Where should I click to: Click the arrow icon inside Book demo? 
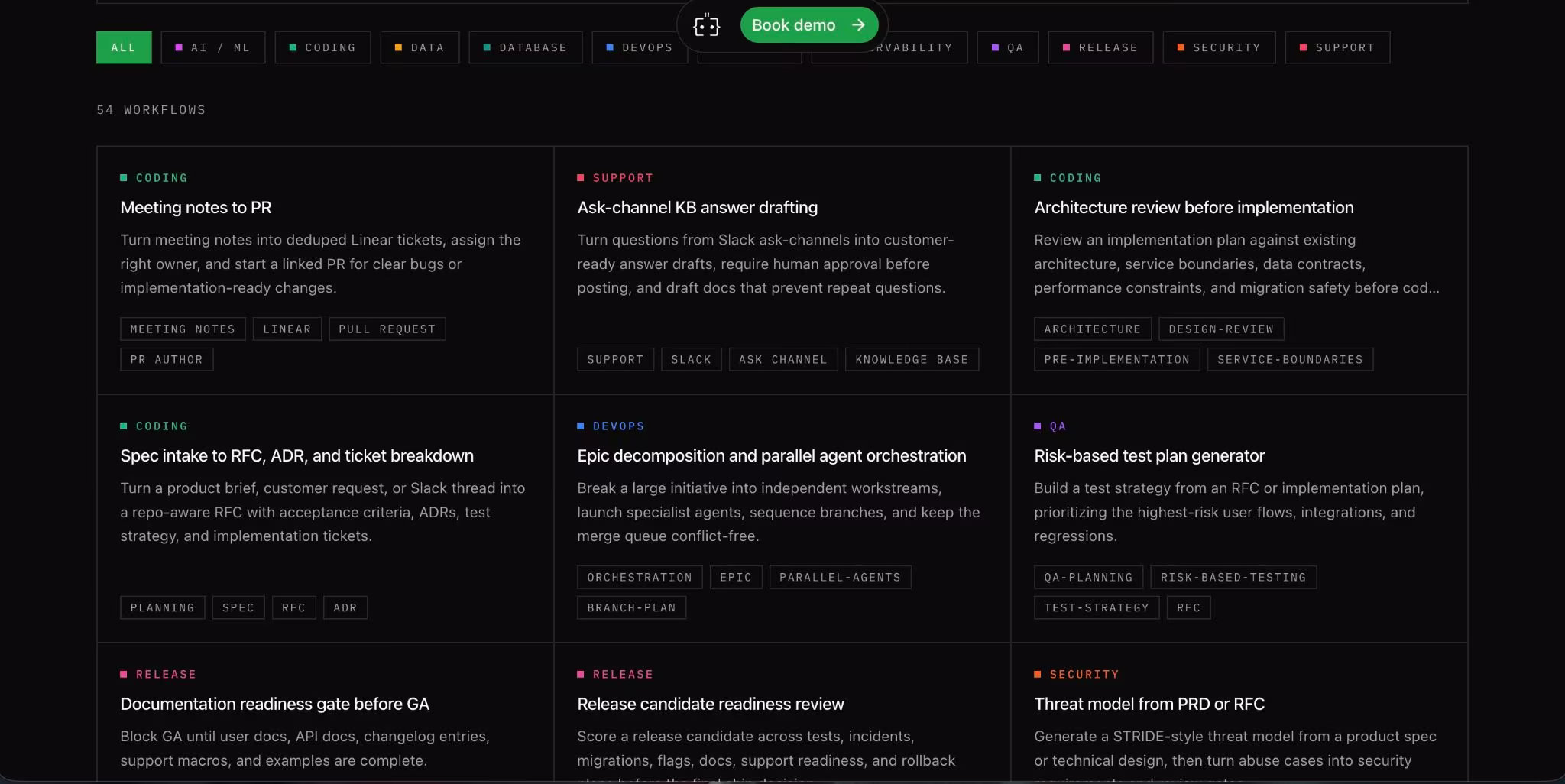858,25
